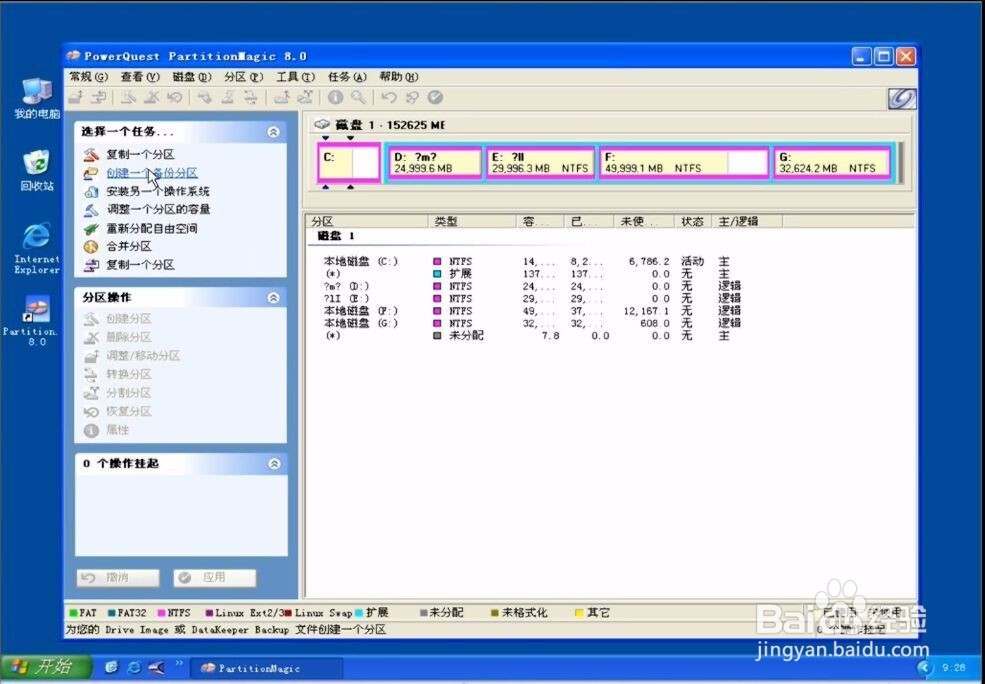Click the icon beside 重新分配自由空间
The width and height of the screenshot is (985, 684).
click(x=91, y=228)
